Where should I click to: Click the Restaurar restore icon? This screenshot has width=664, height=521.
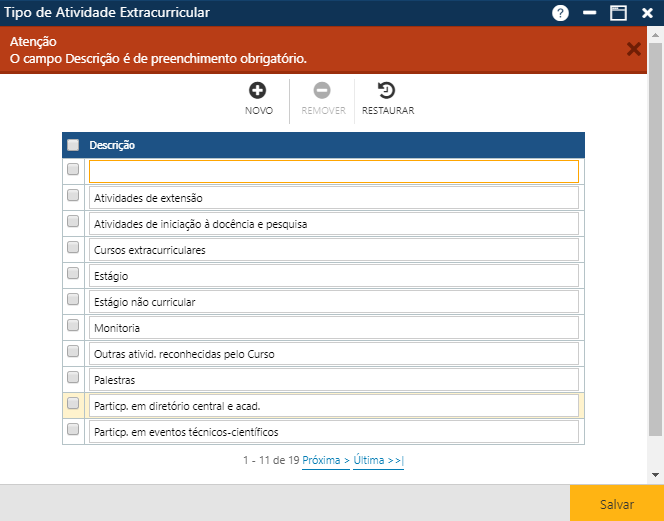(x=387, y=91)
